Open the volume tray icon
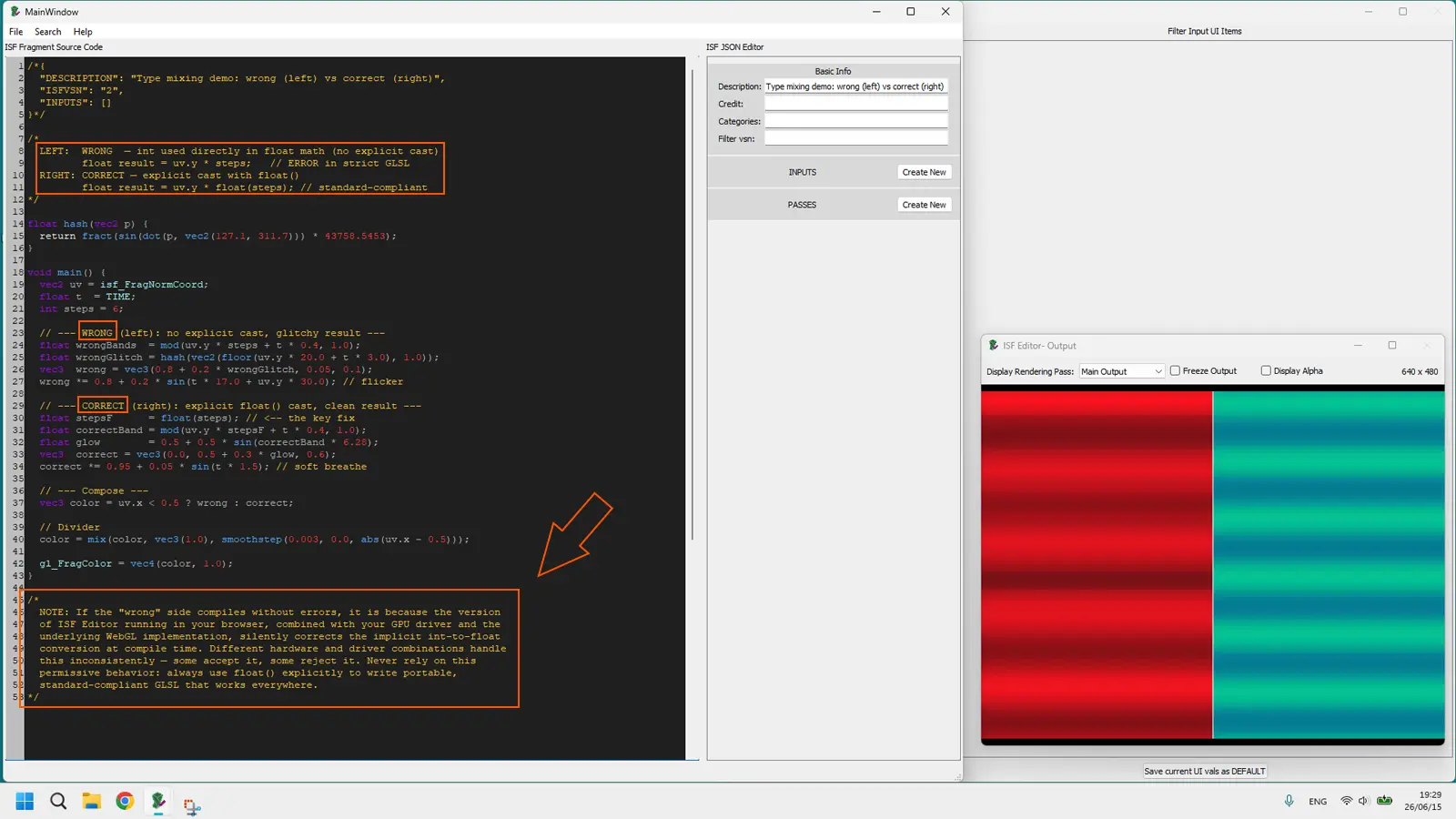1456x819 pixels. [x=1363, y=801]
